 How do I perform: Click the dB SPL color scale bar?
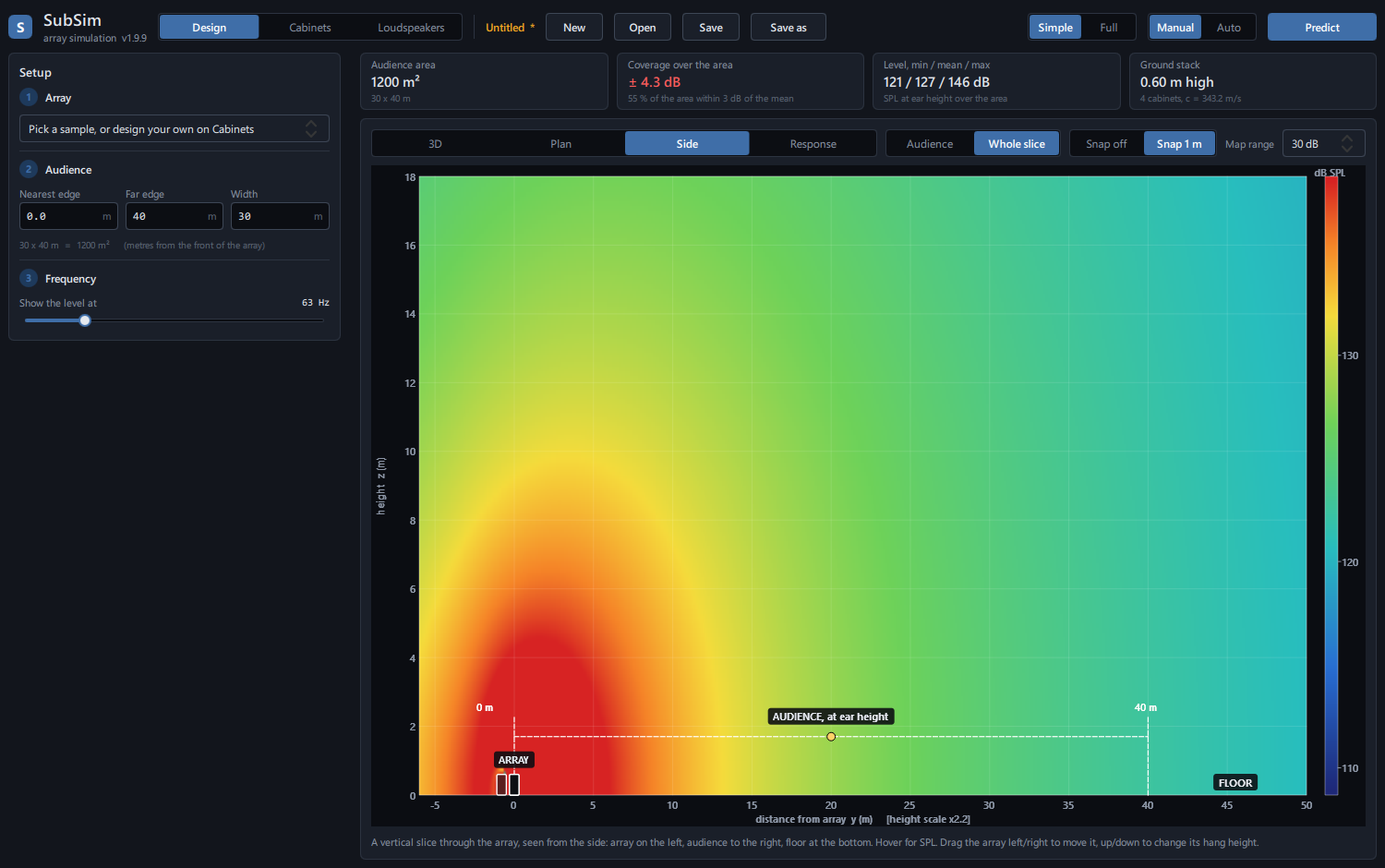pos(1331,486)
